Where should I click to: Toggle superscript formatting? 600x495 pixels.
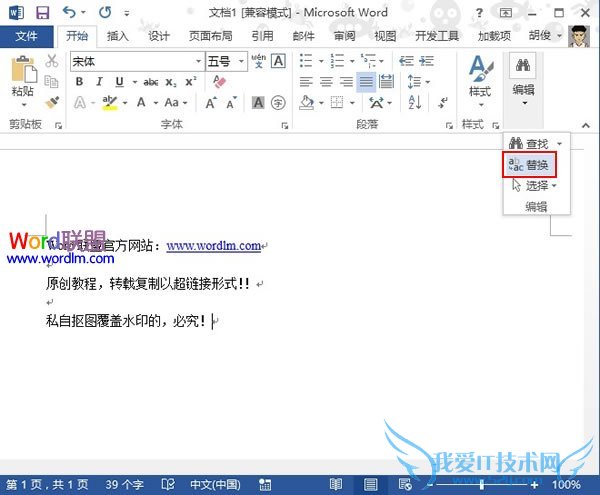tap(191, 81)
